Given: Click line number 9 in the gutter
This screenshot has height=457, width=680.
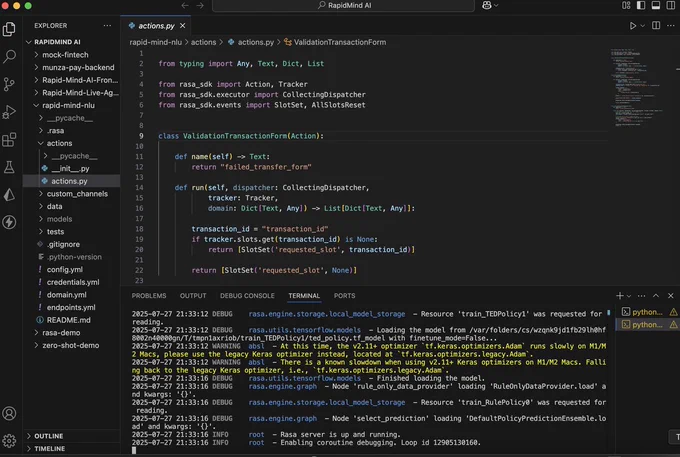Looking at the screenshot, I should [x=141, y=136].
